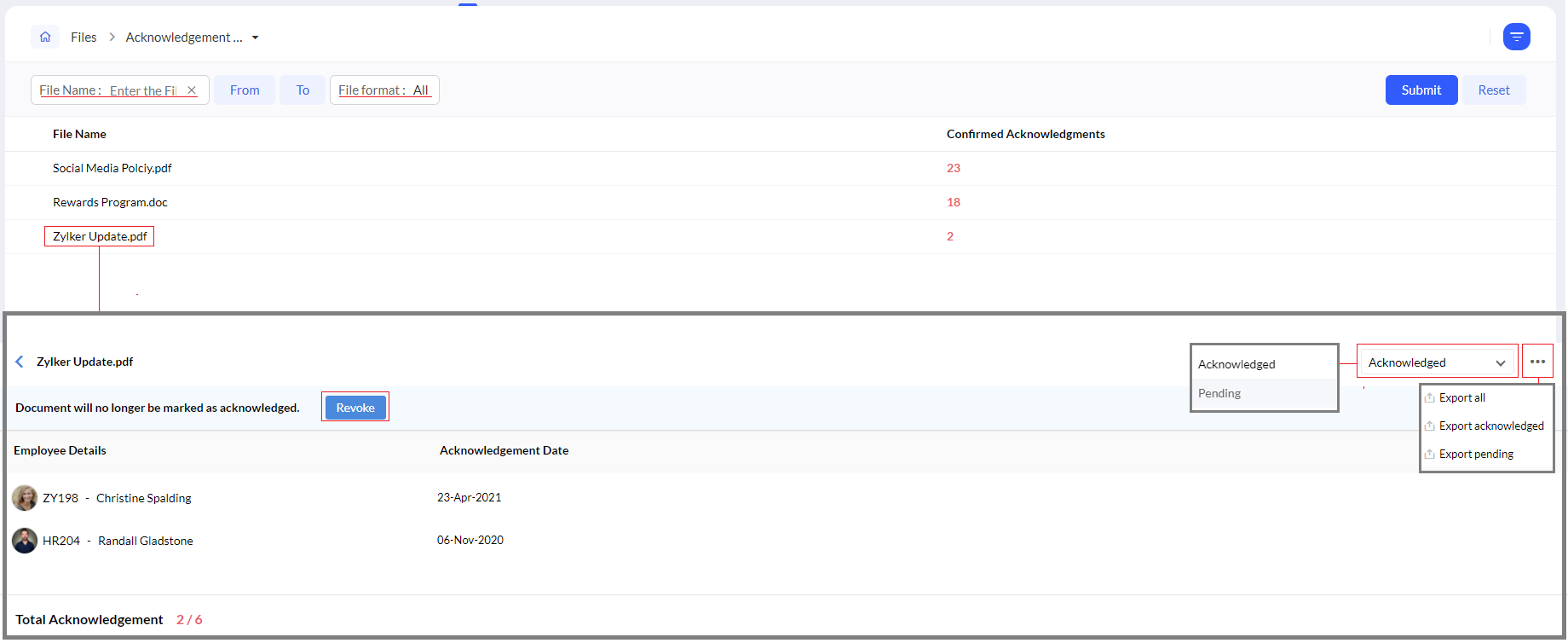
Task: Clear the File Name filter with X
Action: click(192, 90)
